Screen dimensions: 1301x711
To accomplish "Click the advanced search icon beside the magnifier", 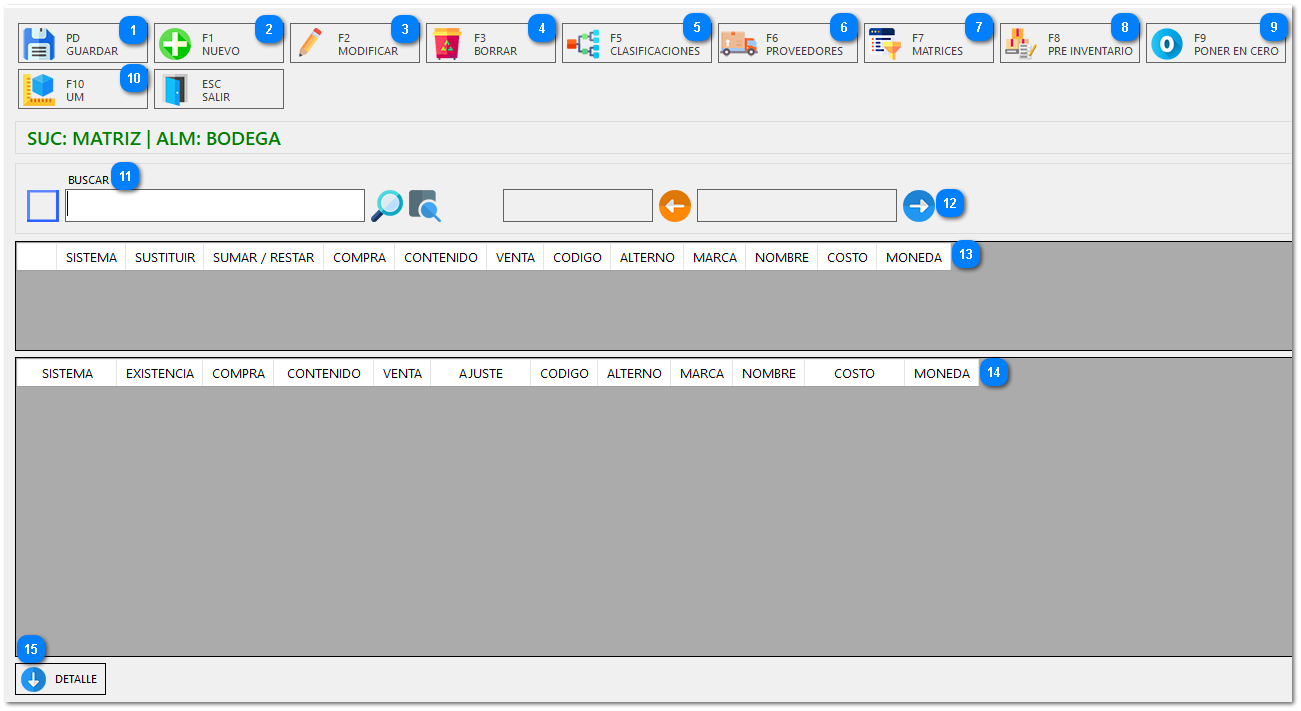I will point(425,206).
